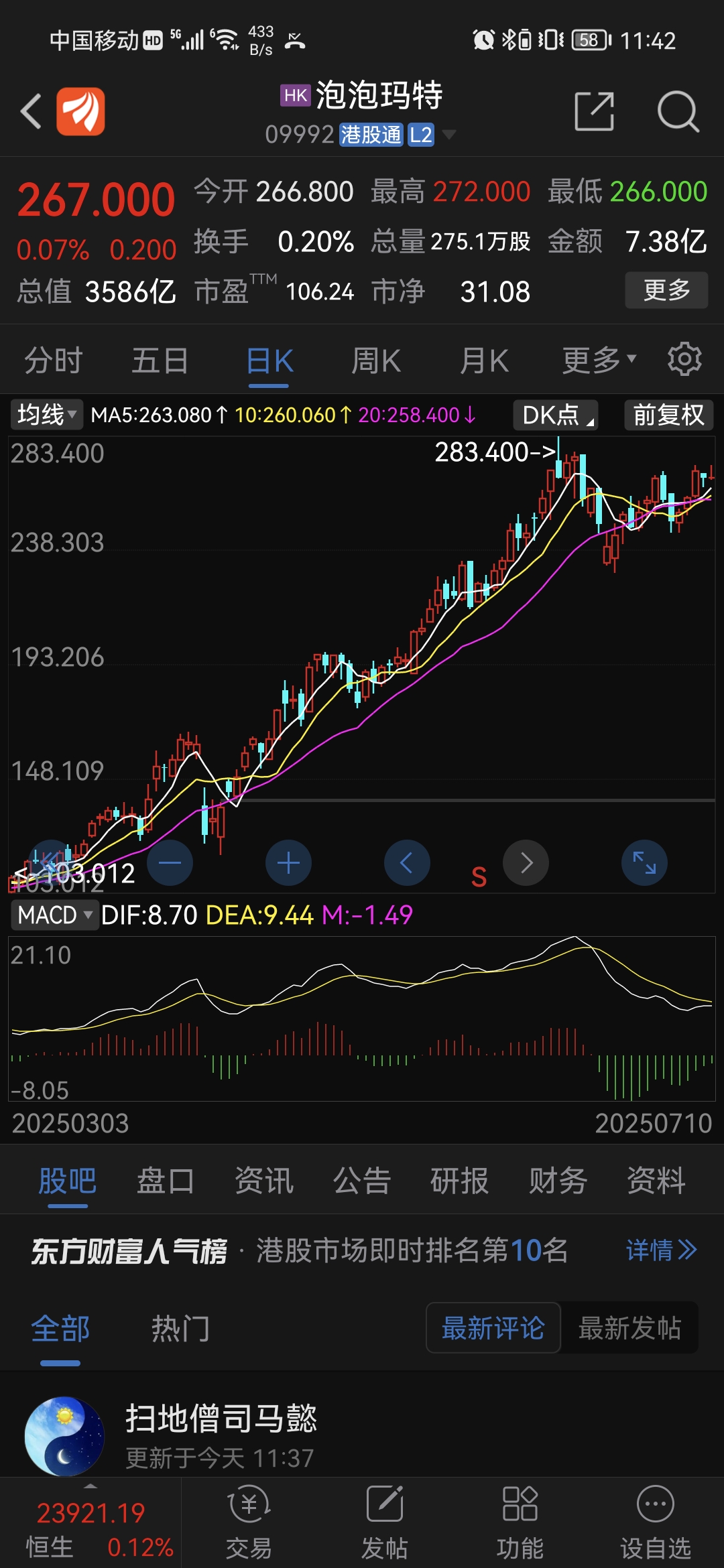Open the 公告 announcements tab
Viewport: 724px width, 1568px height.
(x=362, y=1181)
